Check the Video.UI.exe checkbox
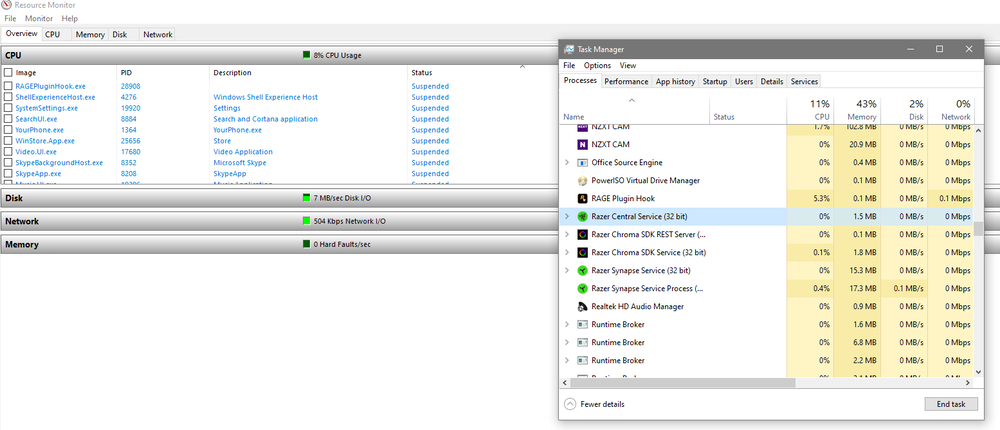This screenshot has width=1000, height=430. tap(8, 152)
